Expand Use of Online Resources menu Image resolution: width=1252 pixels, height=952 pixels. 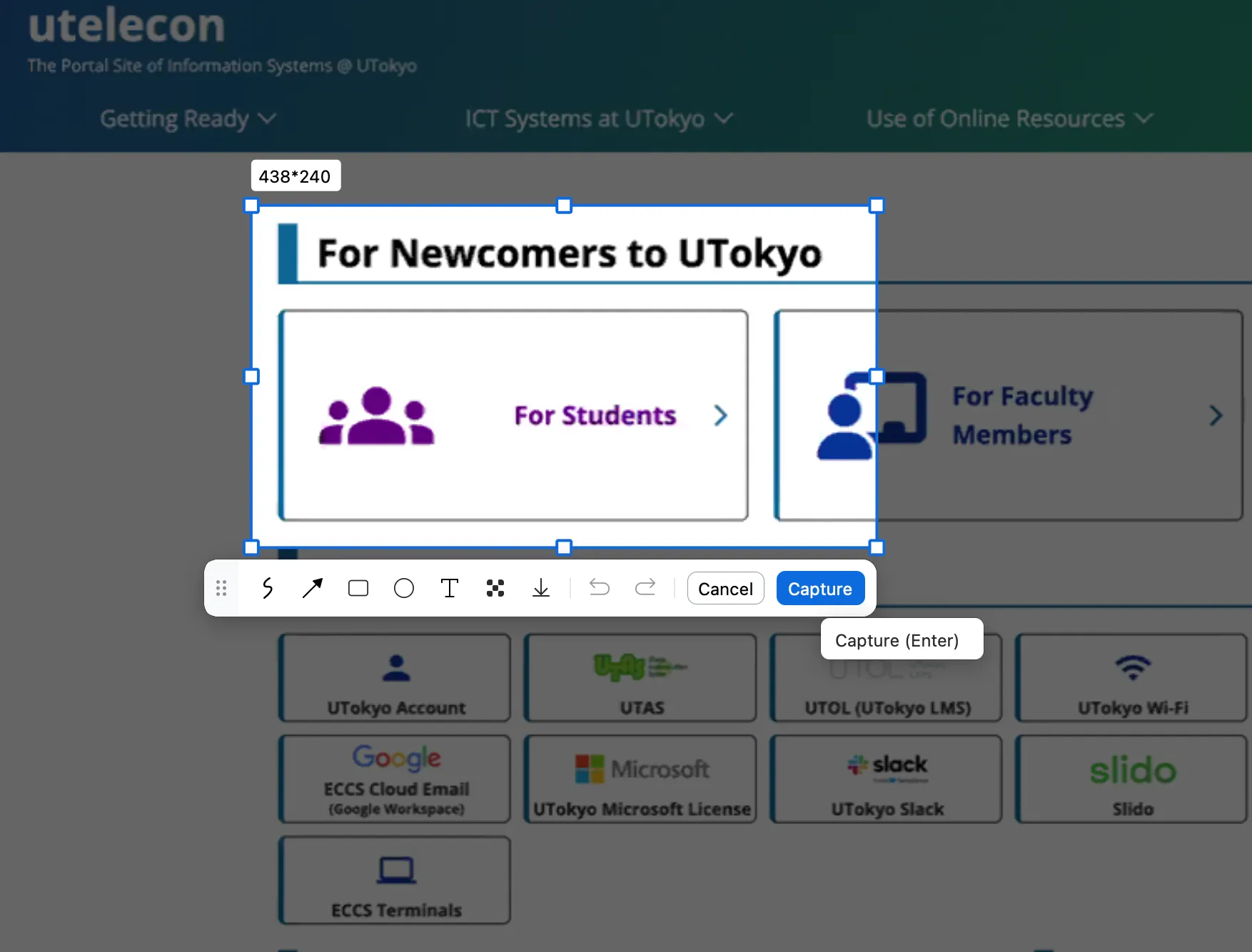pyautogui.click(x=1009, y=118)
